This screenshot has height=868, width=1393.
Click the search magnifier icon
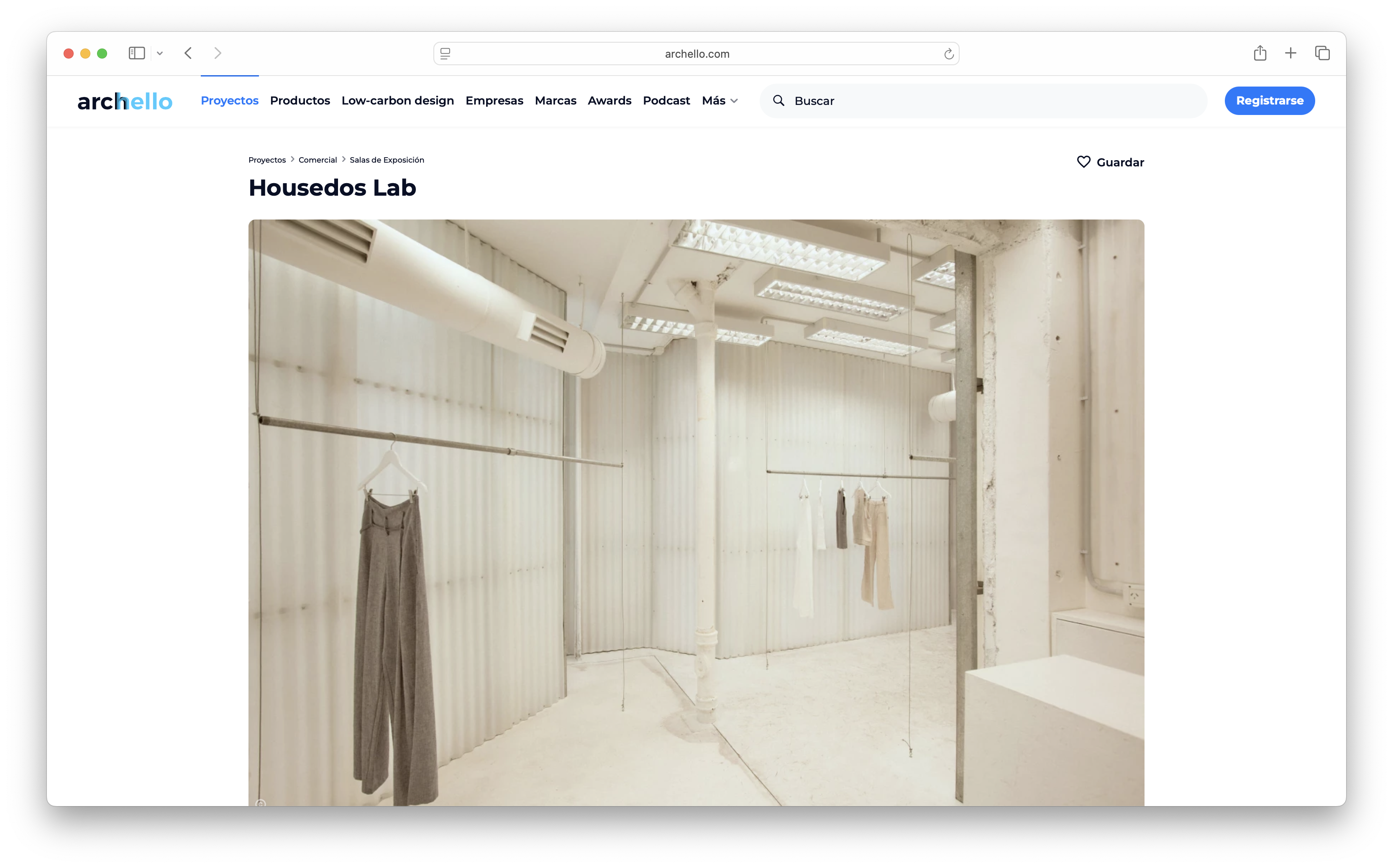coord(778,100)
